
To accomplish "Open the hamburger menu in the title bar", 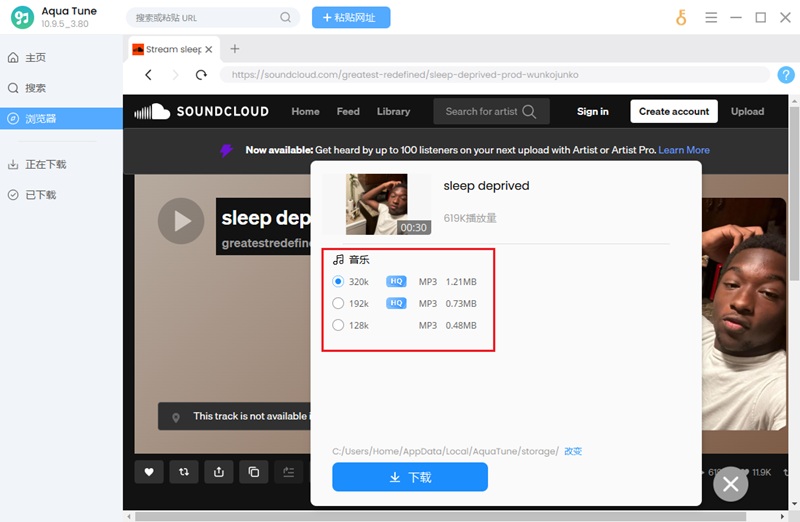I will coord(711,18).
